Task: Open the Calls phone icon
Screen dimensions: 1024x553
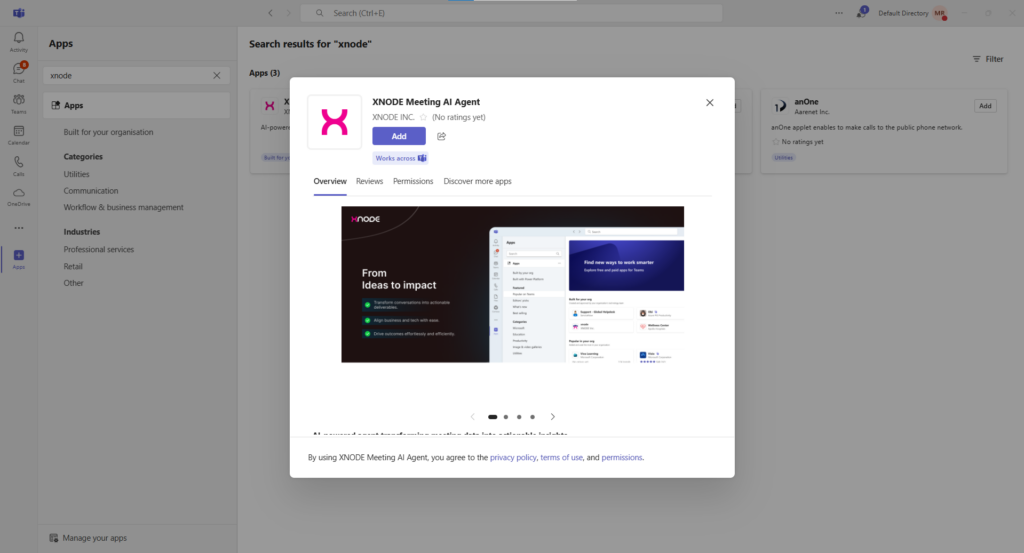Action: pos(19,162)
